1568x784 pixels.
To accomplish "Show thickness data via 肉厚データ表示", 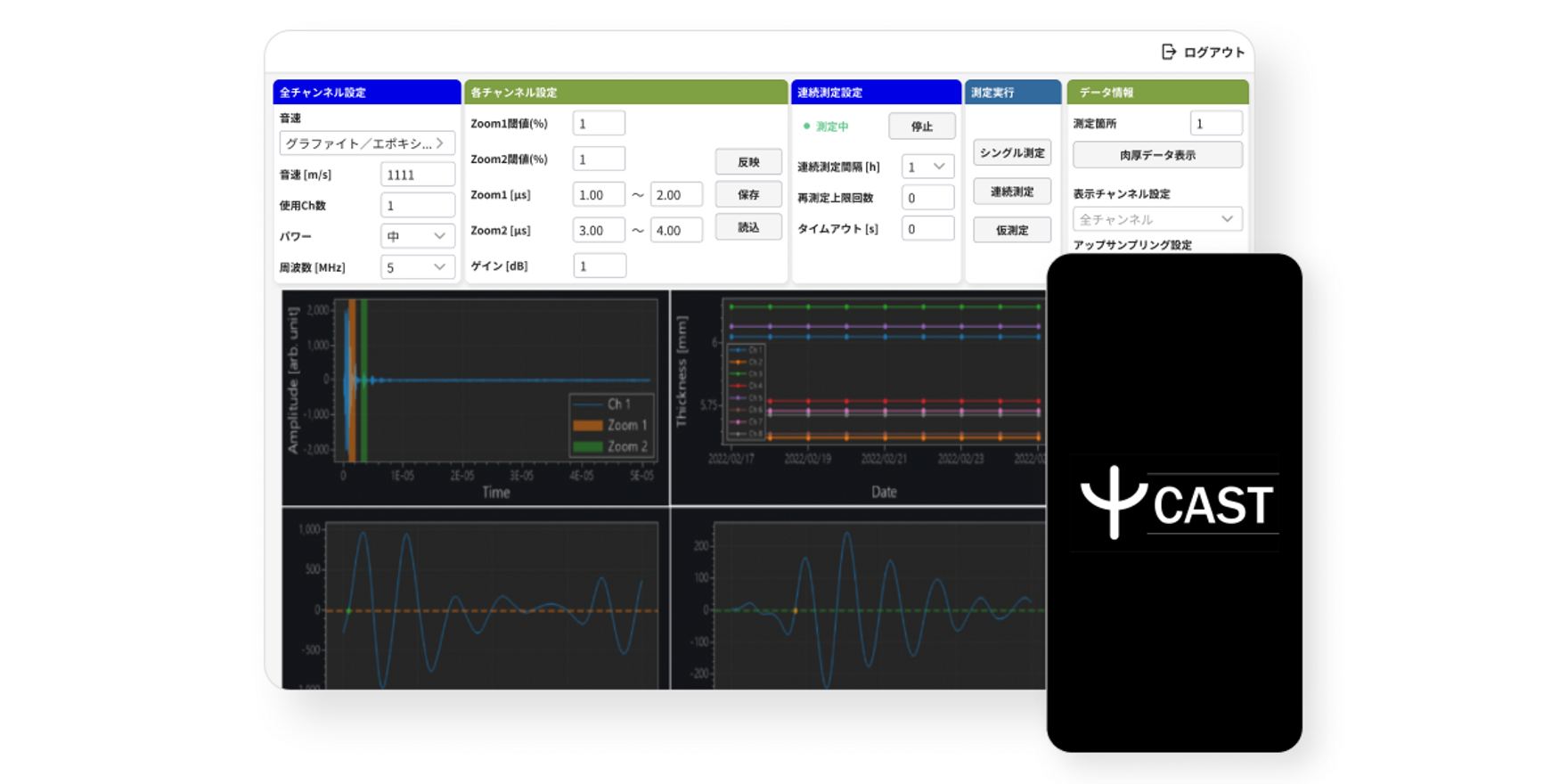I will tap(1157, 155).
